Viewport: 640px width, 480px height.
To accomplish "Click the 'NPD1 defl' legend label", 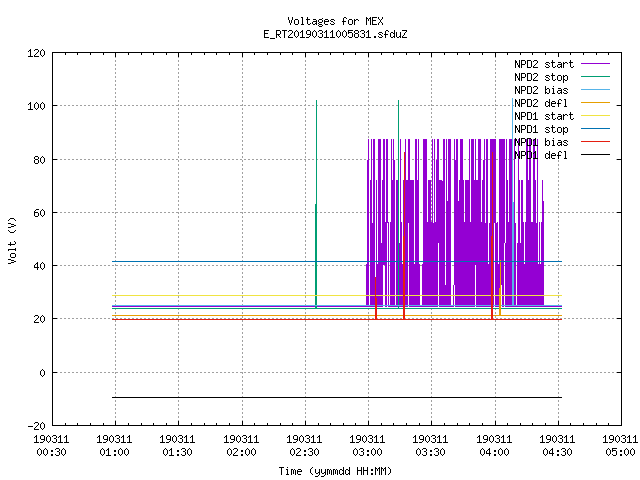I will tap(541, 156).
